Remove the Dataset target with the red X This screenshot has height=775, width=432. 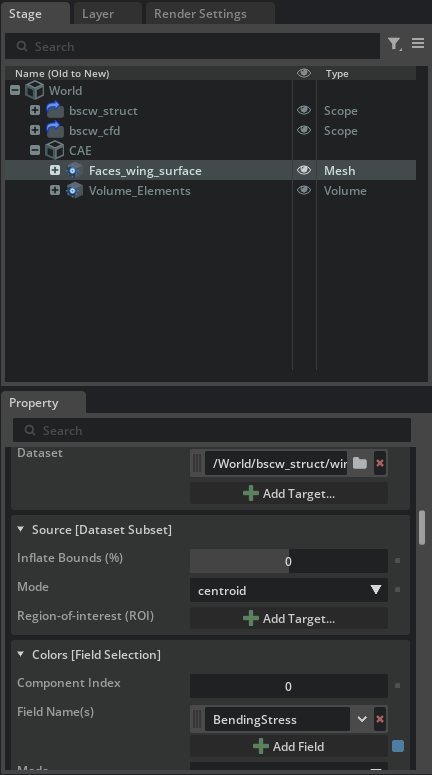click(x=380, y=463)
